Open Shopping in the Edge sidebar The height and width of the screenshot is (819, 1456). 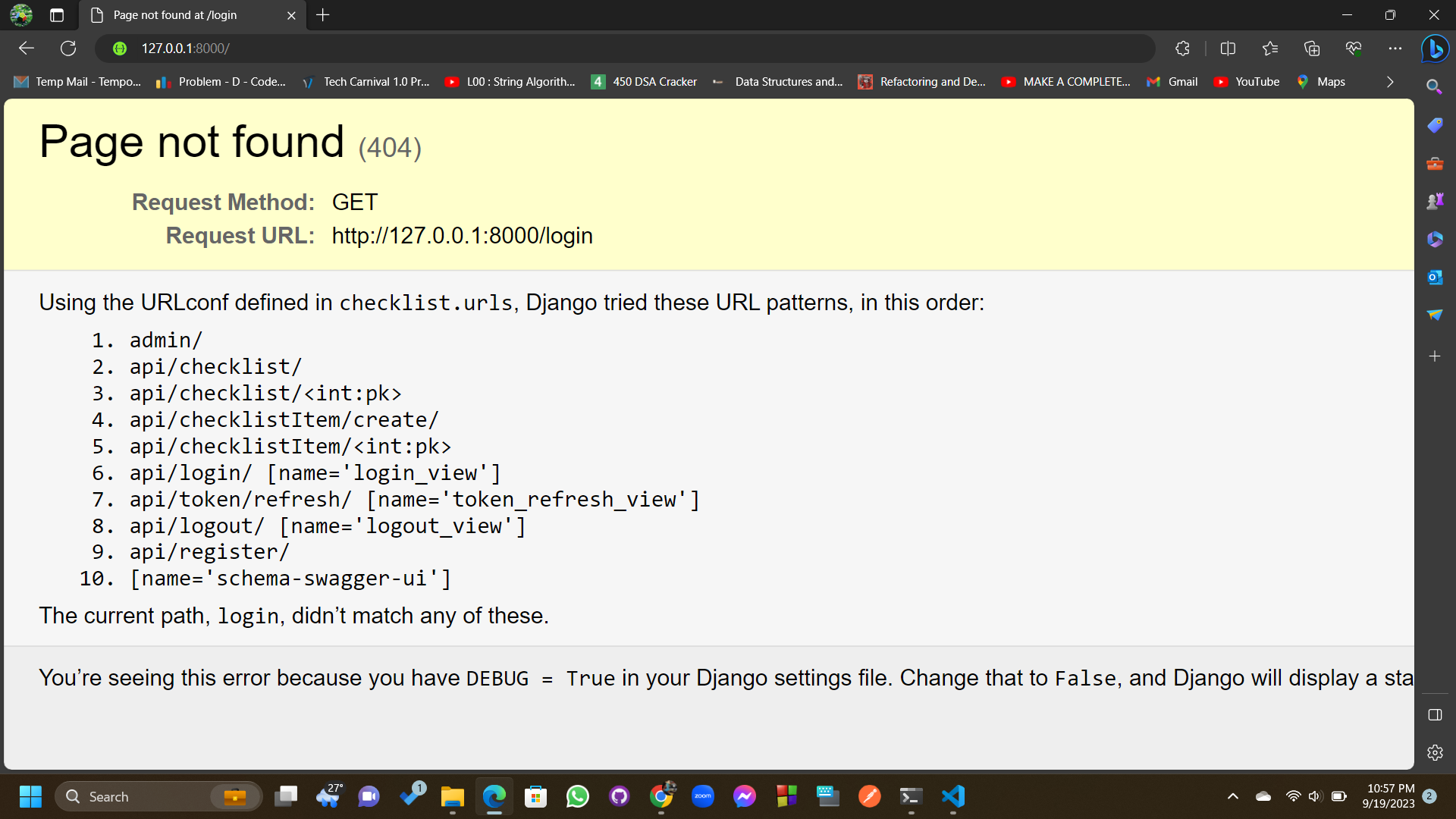1434,124
